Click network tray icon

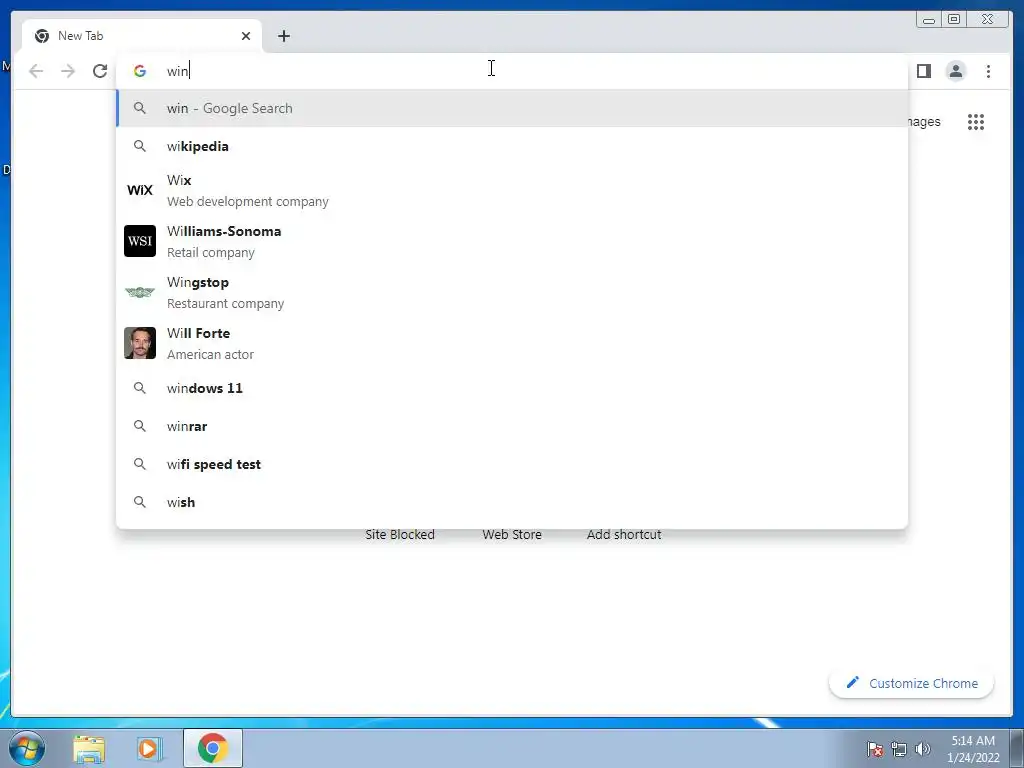point(899,749)
